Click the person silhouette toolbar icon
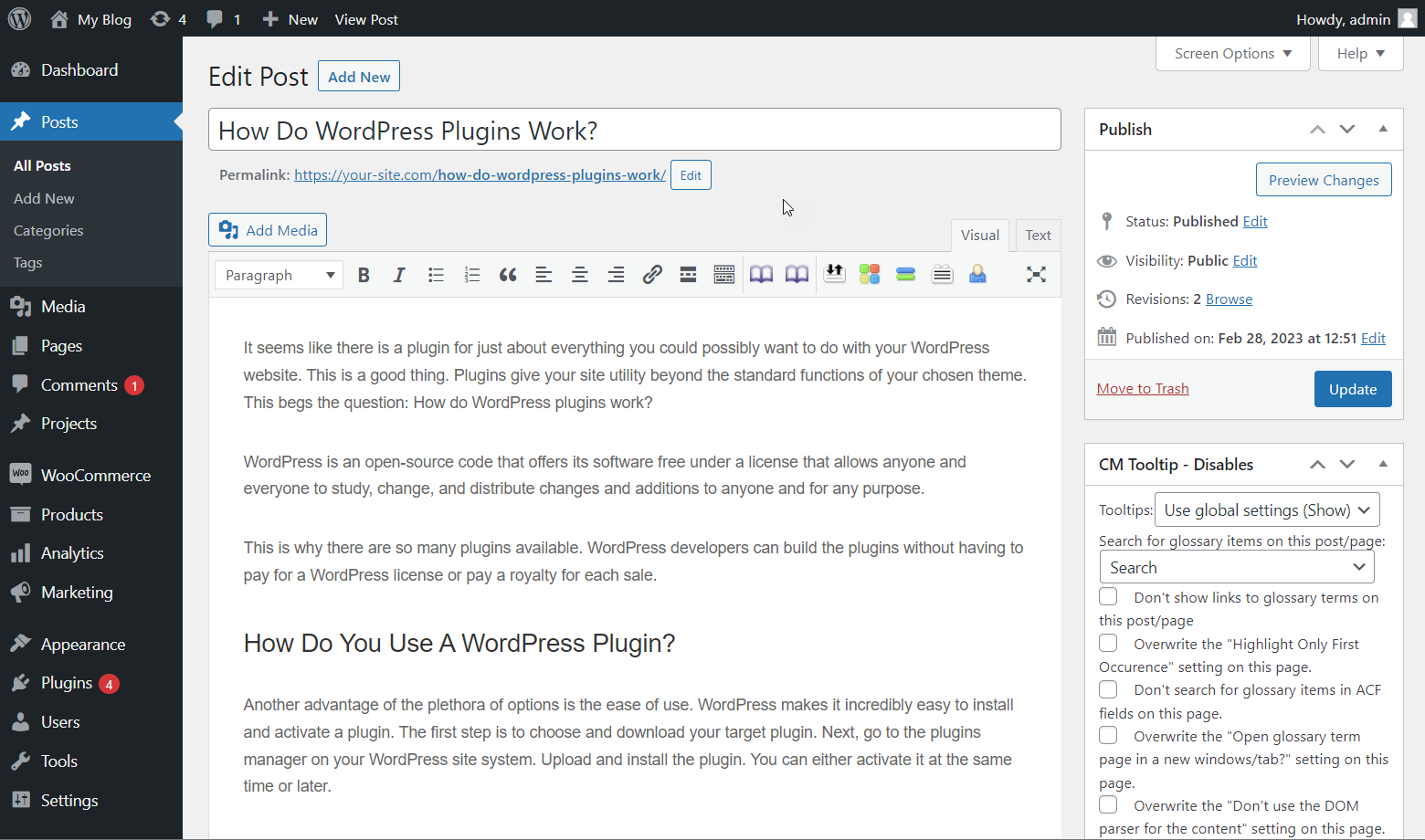 click(977, 274)
